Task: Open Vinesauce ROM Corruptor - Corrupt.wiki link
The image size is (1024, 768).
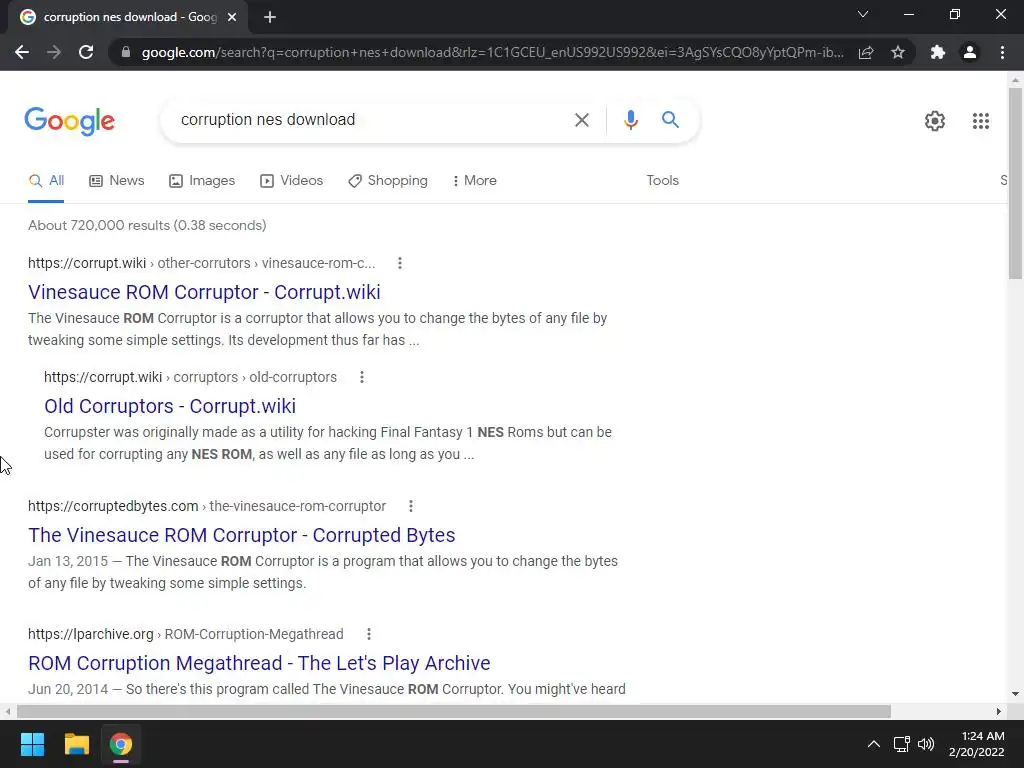Action: click(204, 292)
